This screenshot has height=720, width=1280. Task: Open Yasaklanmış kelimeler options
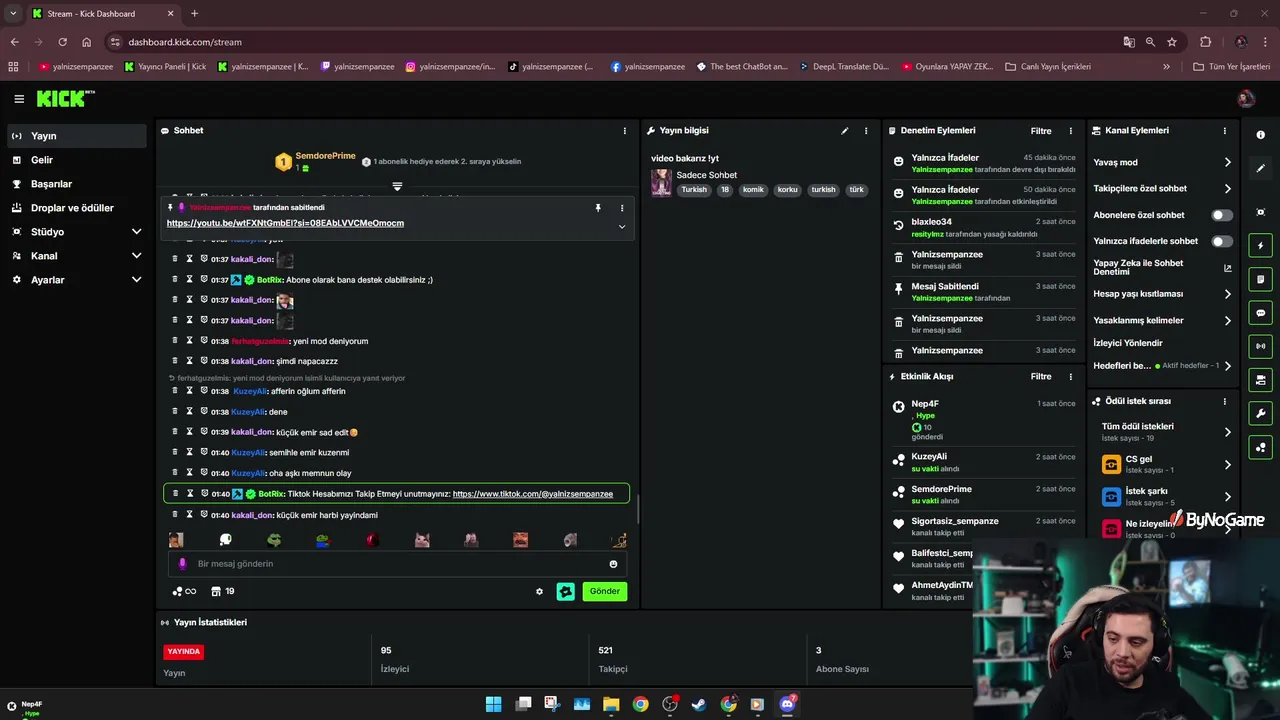tap(1162, 321)
